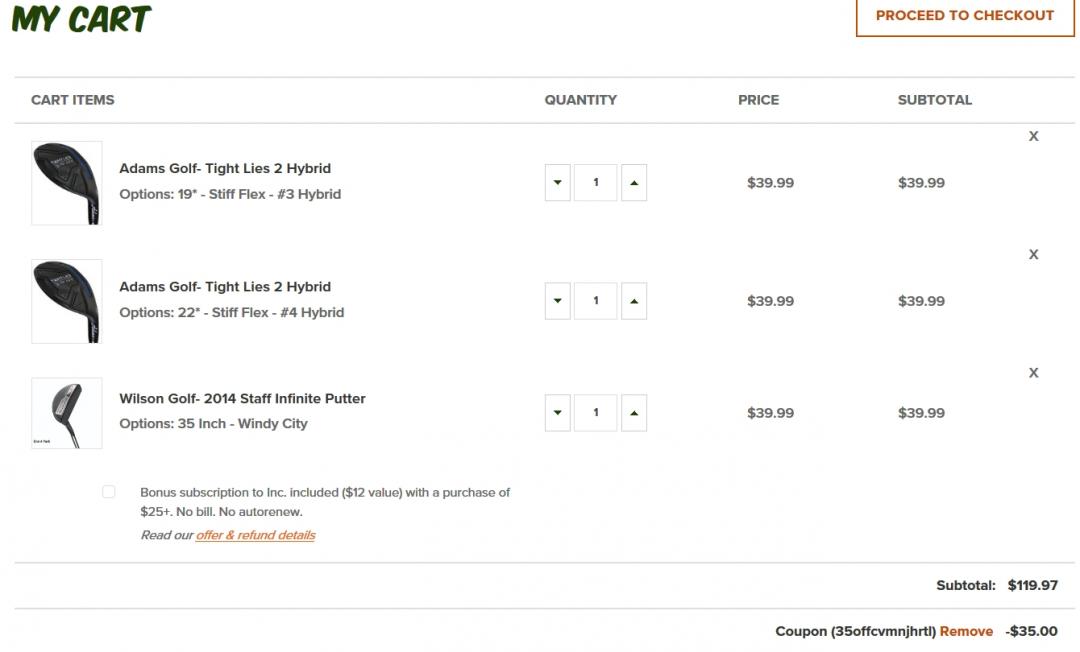This screenshot has width=1080, height=652.
Task: Enable the Inc. bonus subscription checkbox
Action: (x=109, y=492)
